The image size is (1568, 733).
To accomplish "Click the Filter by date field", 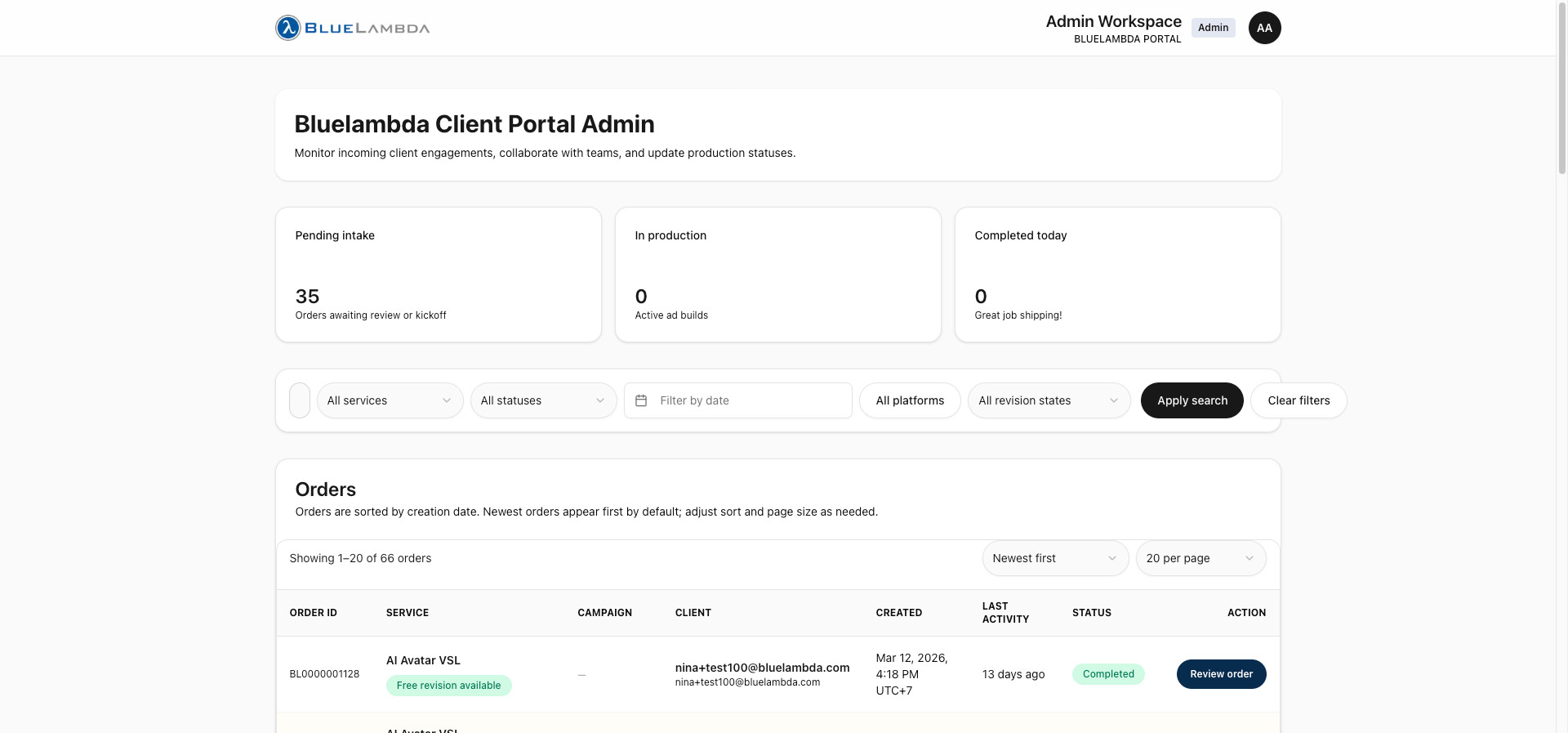I will pyautogui.click(x=737, y=400).
